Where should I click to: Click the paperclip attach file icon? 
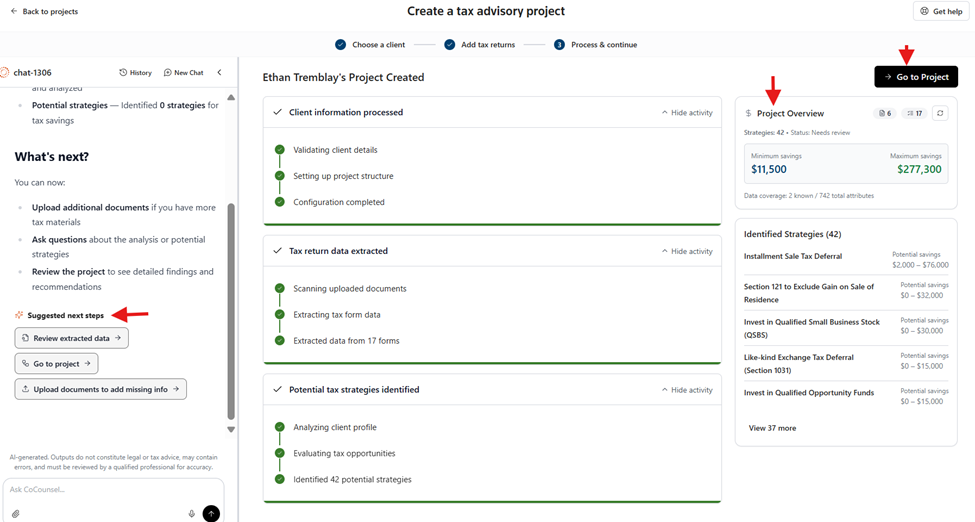click(x=16, y=513)
